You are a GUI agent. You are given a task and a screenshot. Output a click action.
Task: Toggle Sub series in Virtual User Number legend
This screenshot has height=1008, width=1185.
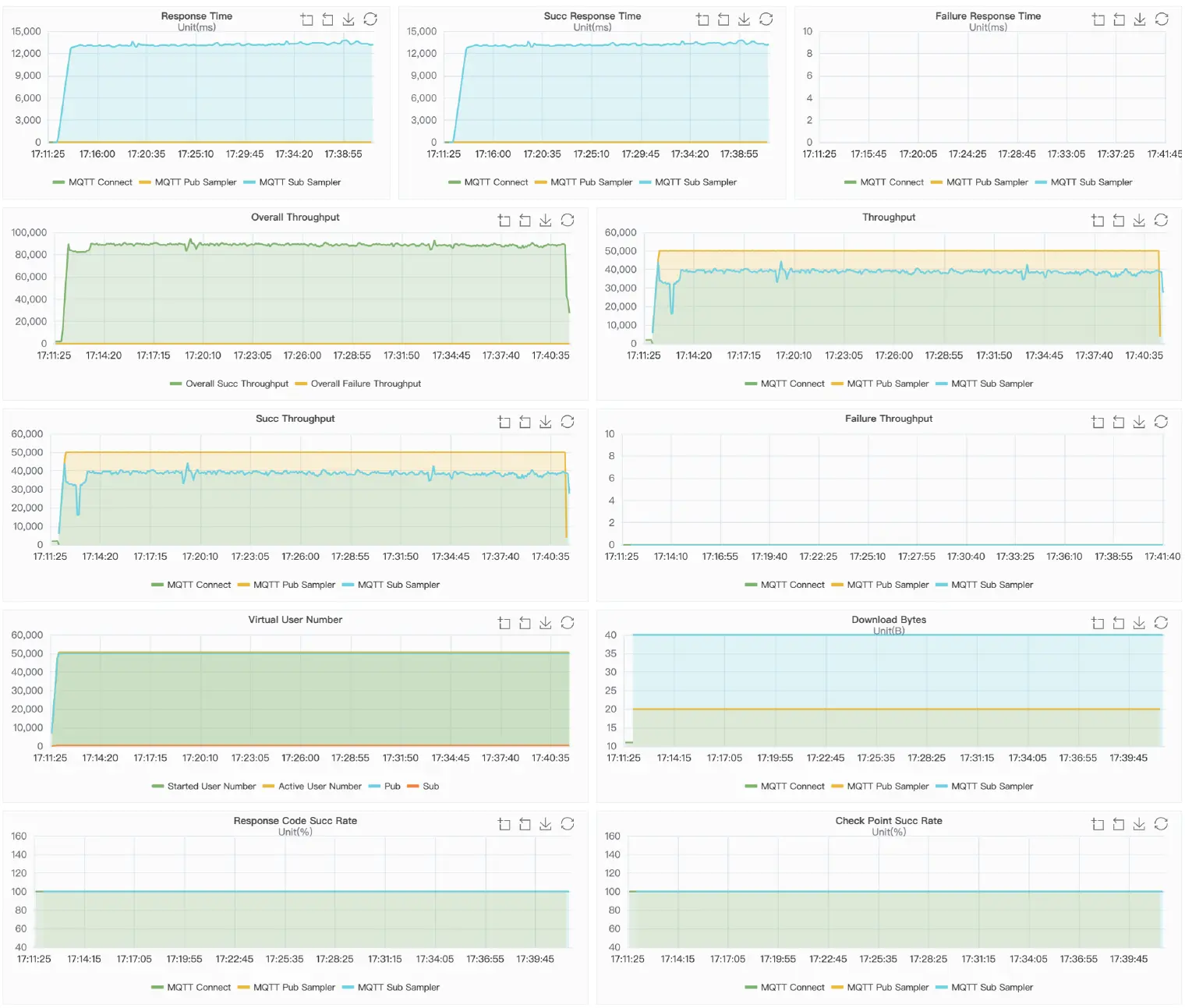point(423,787)
